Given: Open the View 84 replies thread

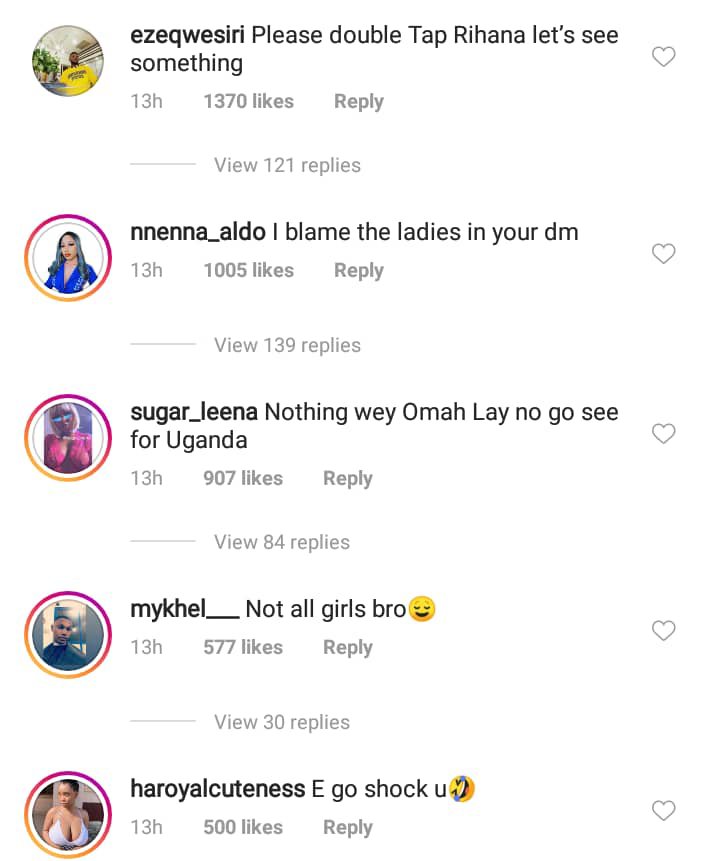Looking at the screenshot, I should [x=281, y=542].
